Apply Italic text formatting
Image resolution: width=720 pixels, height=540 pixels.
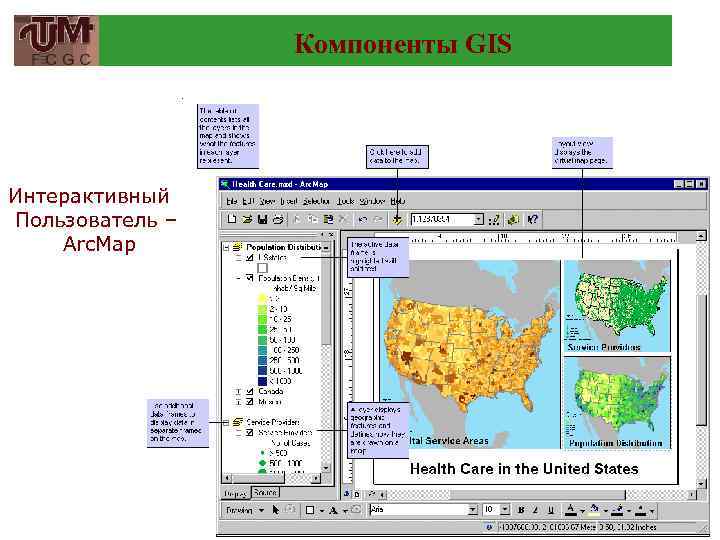pyautogui.click(x=535, y=510)
